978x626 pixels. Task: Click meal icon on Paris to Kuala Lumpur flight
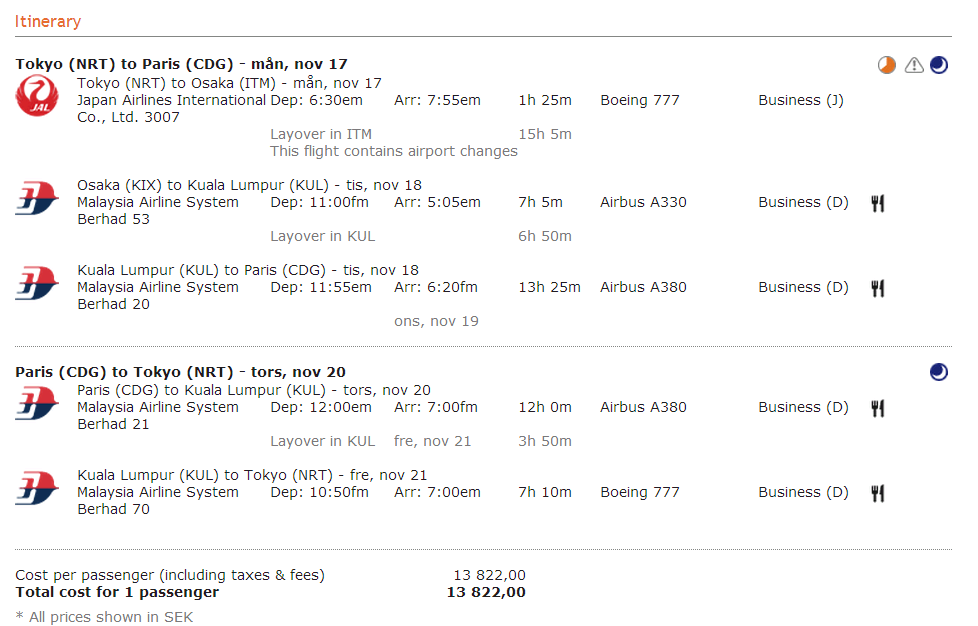pyautogui.click(x=878, y=408)
